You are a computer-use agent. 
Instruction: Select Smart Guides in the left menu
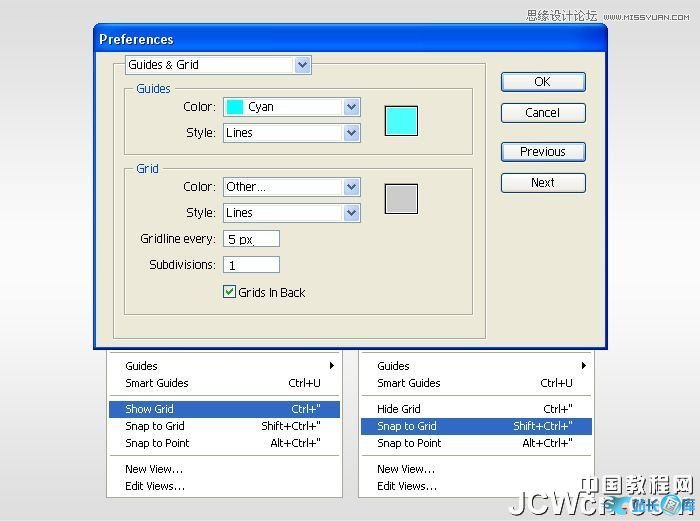tap(224, 383)
